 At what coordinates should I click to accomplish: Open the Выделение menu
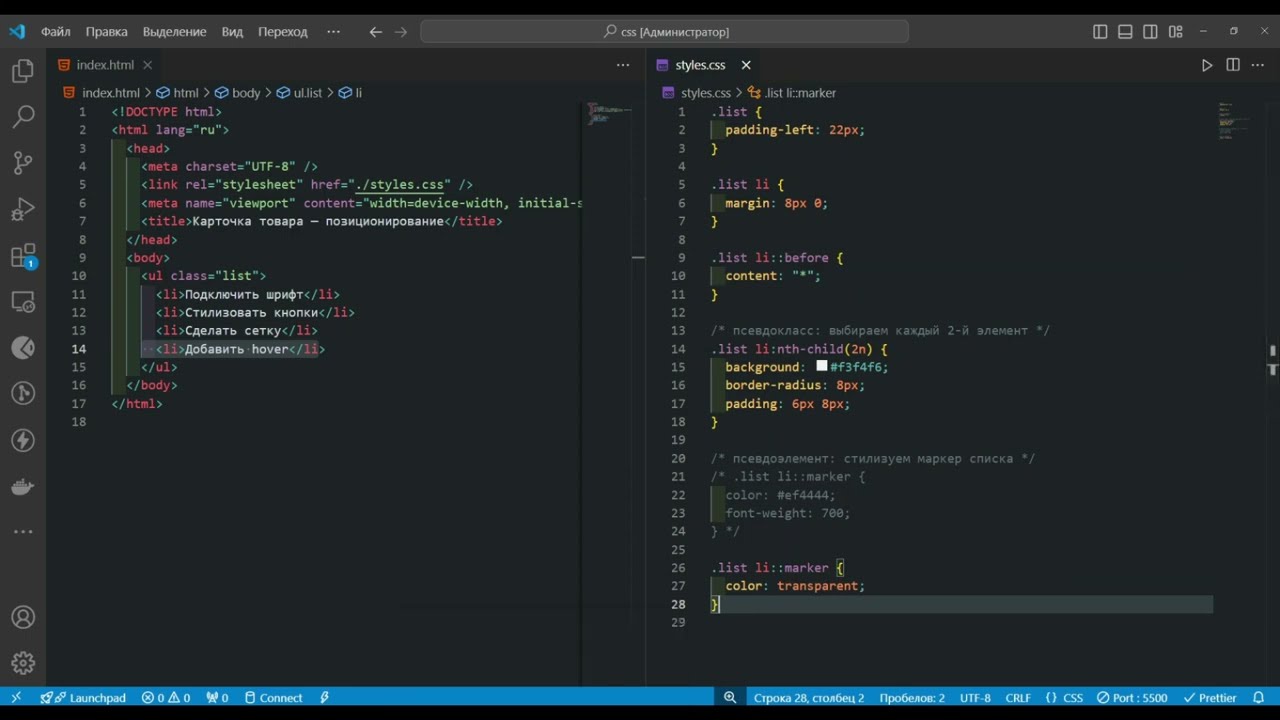pos(174,32)
